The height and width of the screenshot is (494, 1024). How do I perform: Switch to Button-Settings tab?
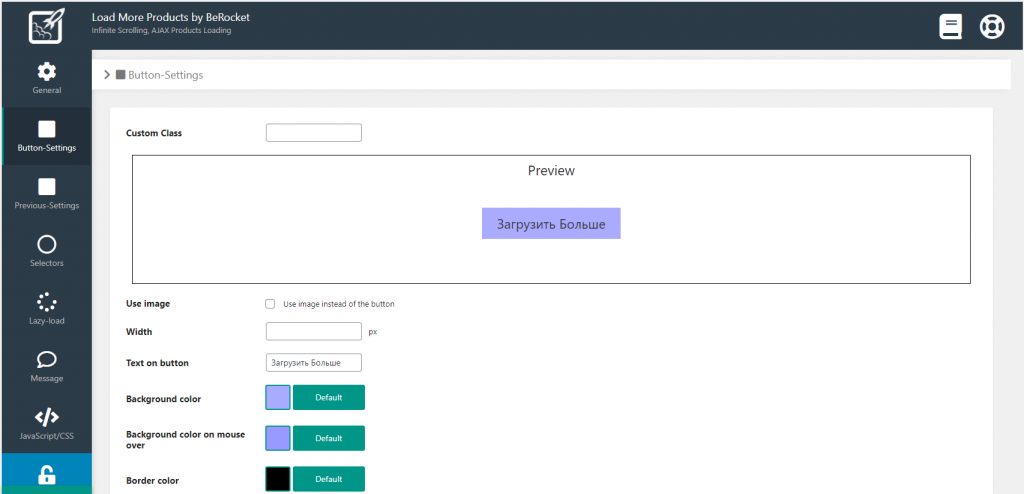click(46, 130)
